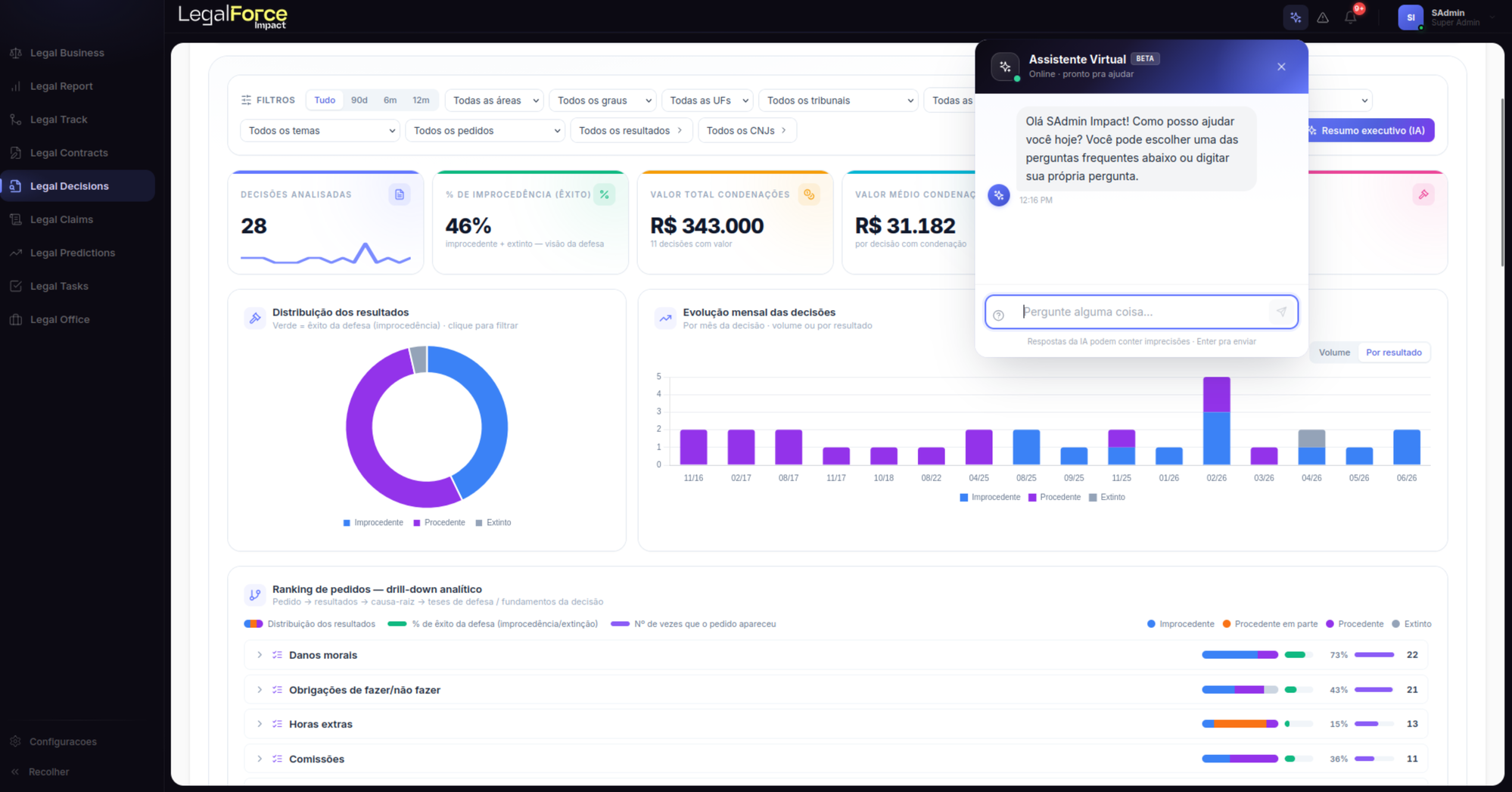Image resolution: width=1512 pixels, height=792 pixels.
Task: Click the Ranking de pedidos branch icon
Action: click(255, 595)
